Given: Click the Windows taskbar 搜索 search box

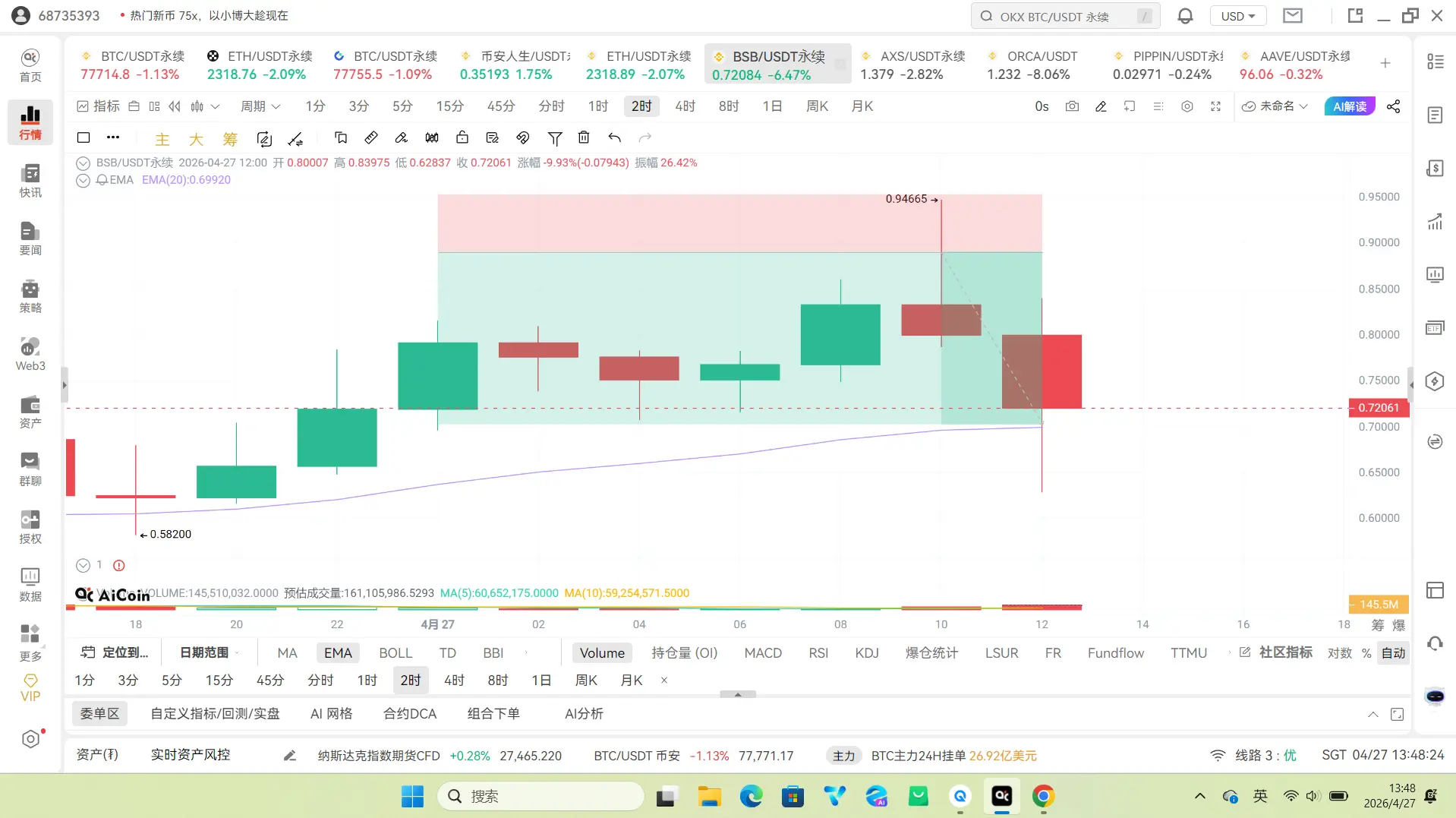Looking at the screenshot, I should point(540,796).
